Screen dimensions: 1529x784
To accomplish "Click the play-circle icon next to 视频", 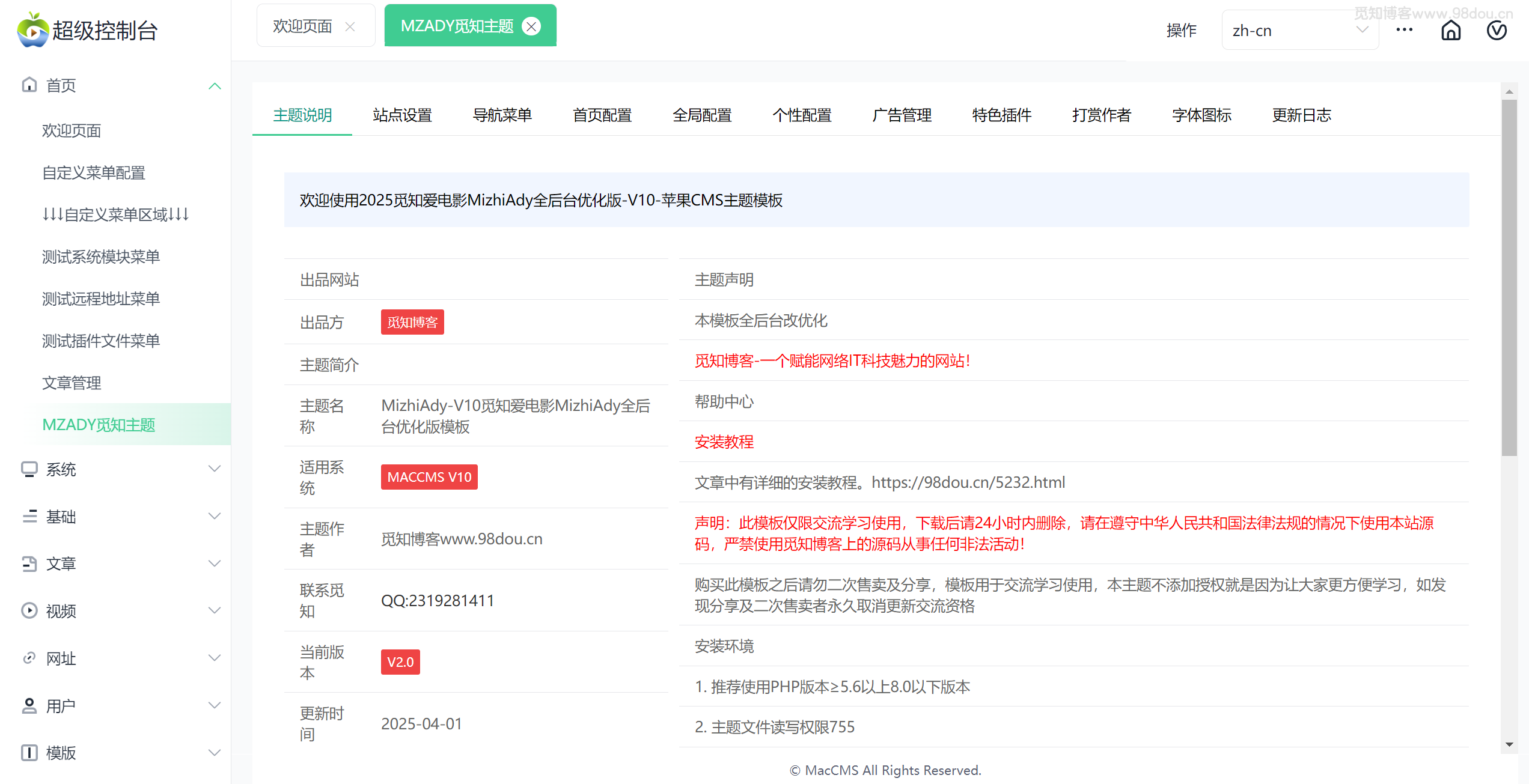I will tap(29, 610).
